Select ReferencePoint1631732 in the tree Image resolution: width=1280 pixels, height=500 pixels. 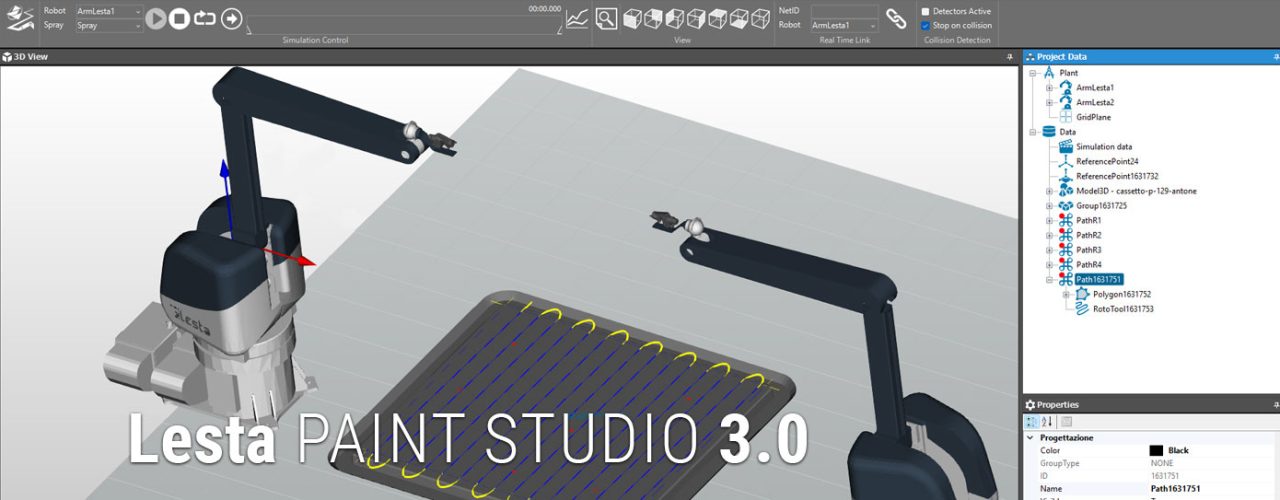point(1117,176)
